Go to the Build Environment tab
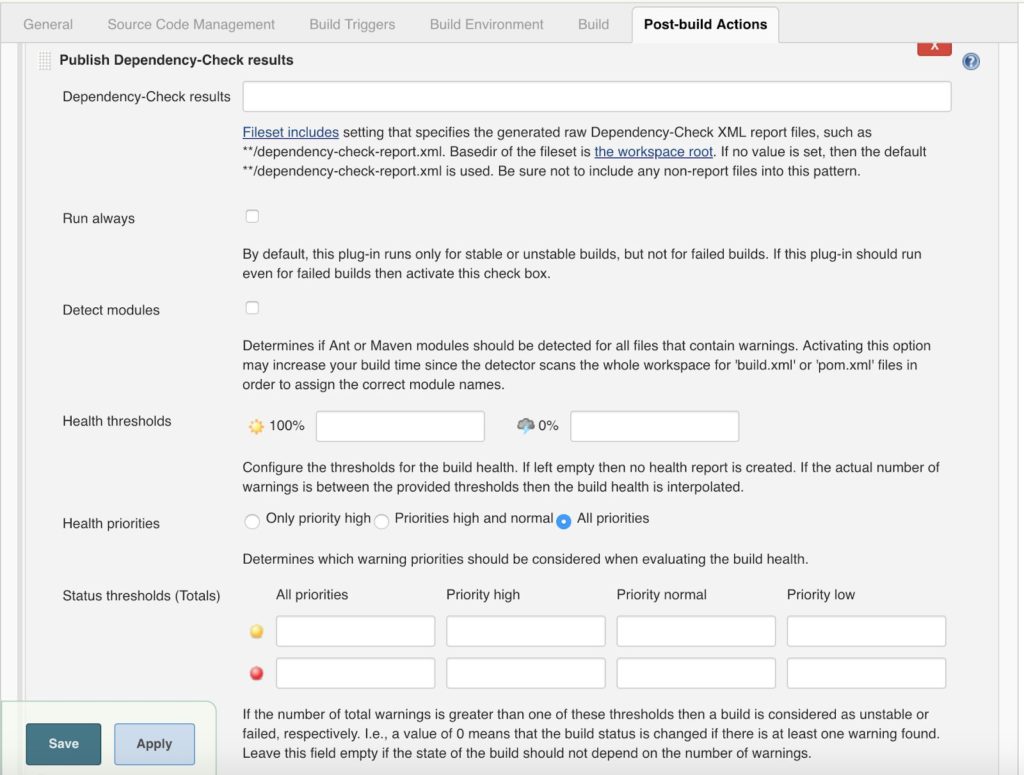The width and height of the screenshot is (1024, 775). pyautogui.click(x=487, y=24)
